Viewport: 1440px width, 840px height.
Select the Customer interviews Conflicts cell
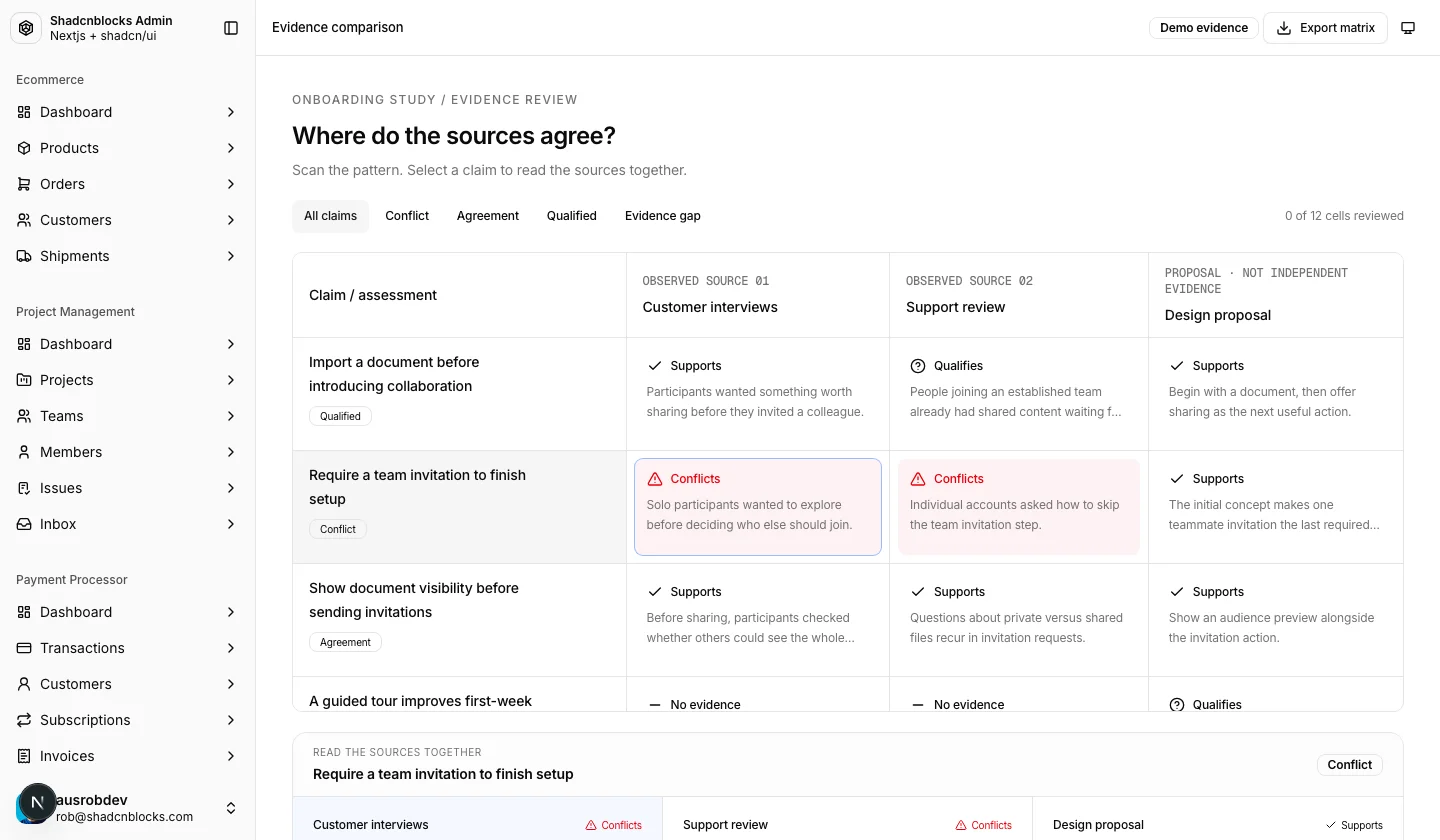coord(758,507)
